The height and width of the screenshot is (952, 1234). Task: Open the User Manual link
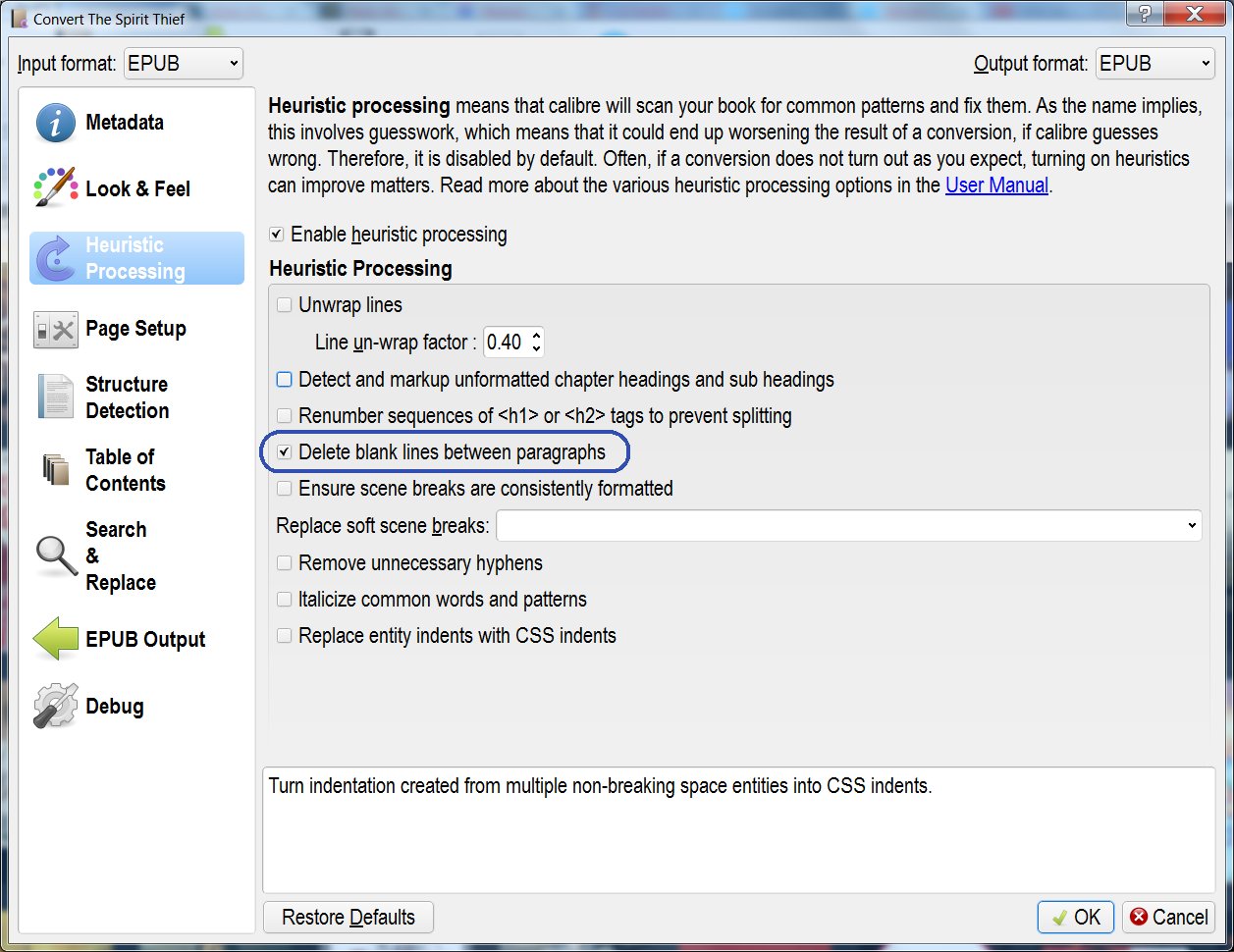coord(996,185)
